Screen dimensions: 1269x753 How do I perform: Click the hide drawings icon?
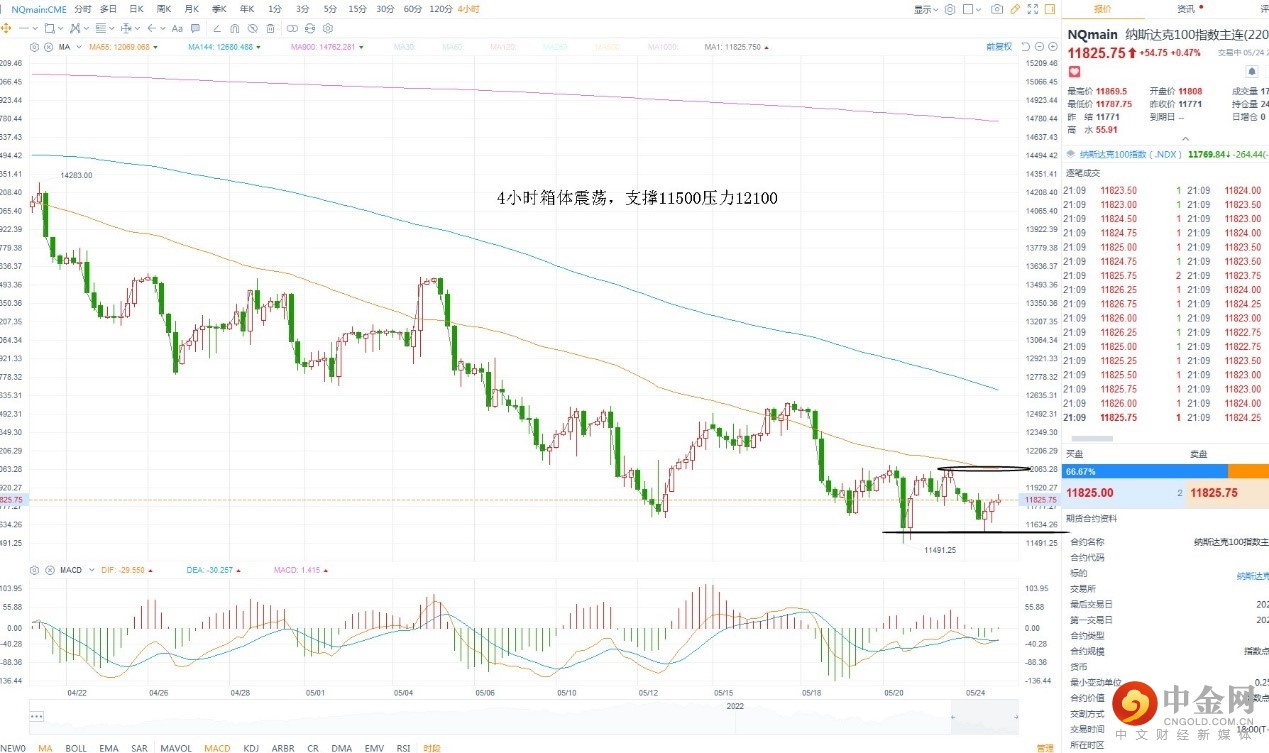click(252, 28)
